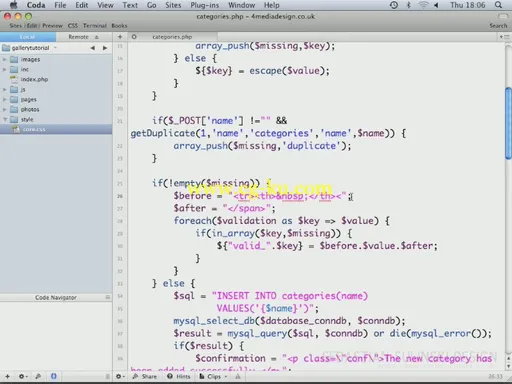
Task: Click the split editor icon at top right
Action: tap(504, 37)
